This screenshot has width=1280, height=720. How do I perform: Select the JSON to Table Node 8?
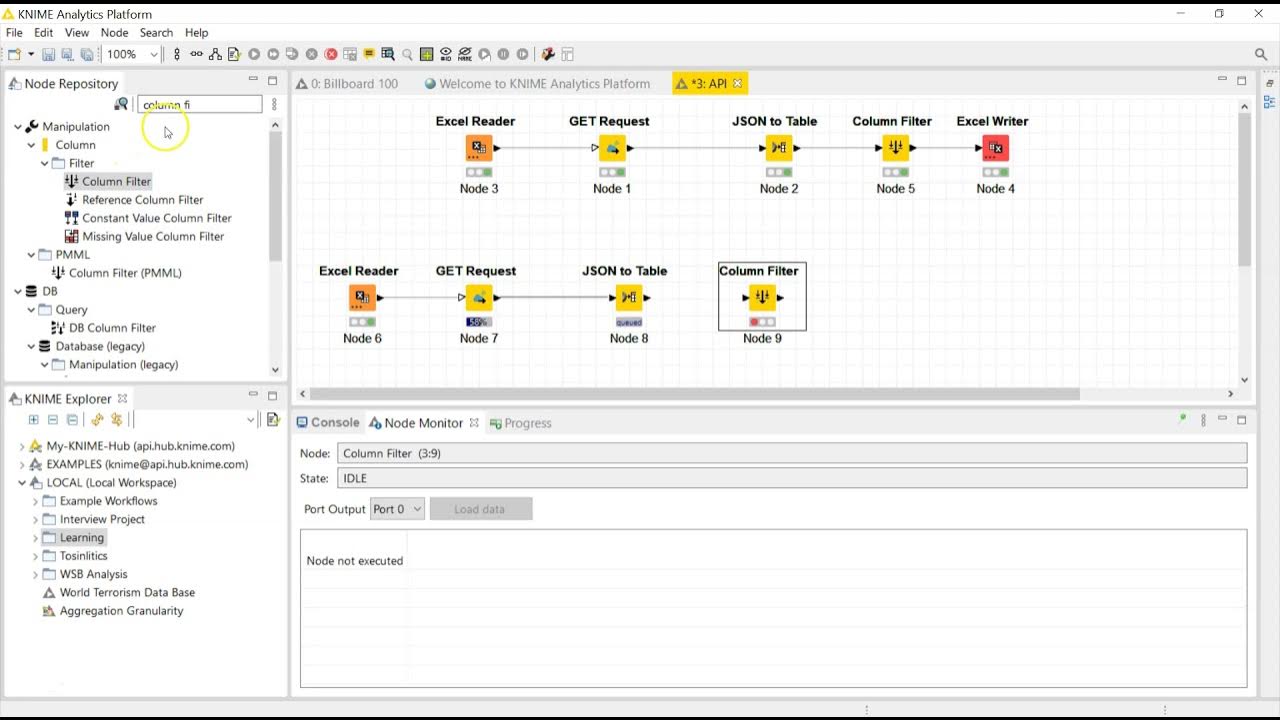629,298
